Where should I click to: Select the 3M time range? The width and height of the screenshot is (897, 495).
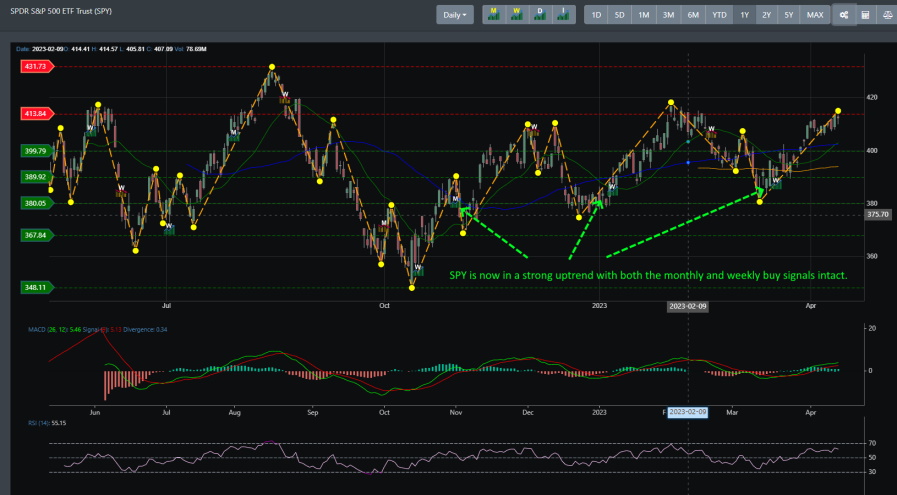(x=668, y=15)
